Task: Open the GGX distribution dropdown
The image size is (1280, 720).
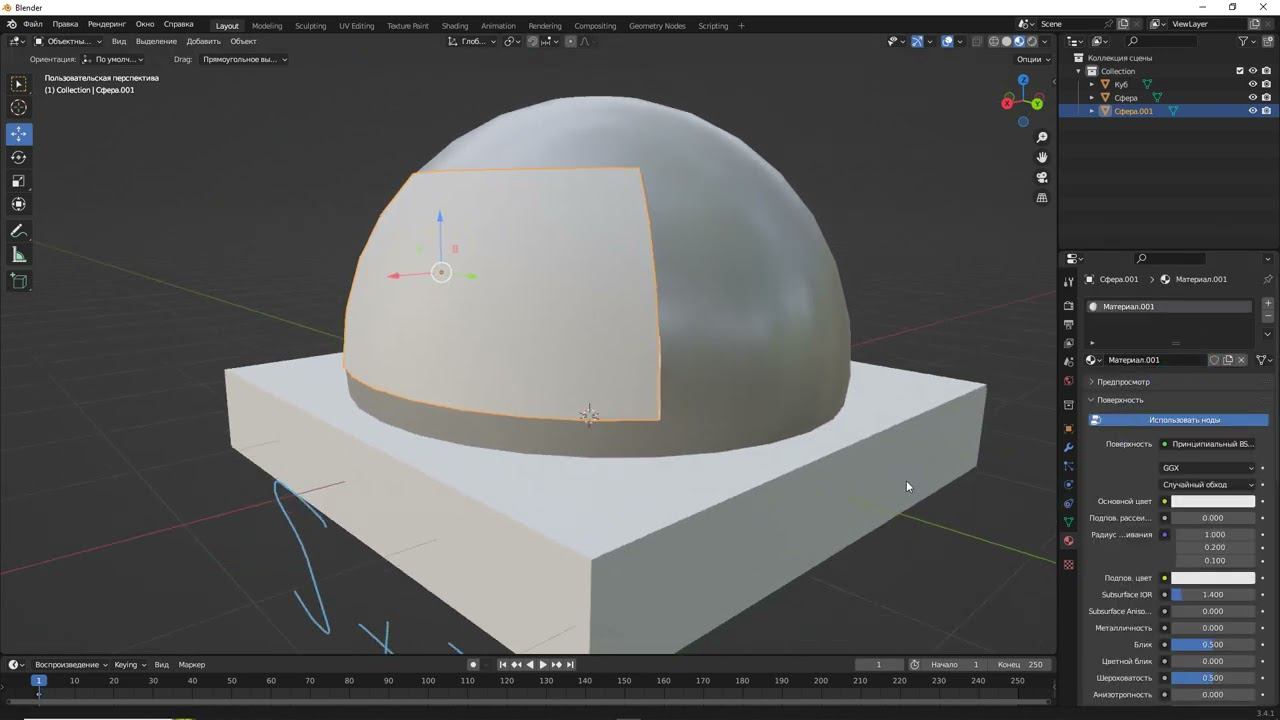Action: click(x=1207, y=468)
